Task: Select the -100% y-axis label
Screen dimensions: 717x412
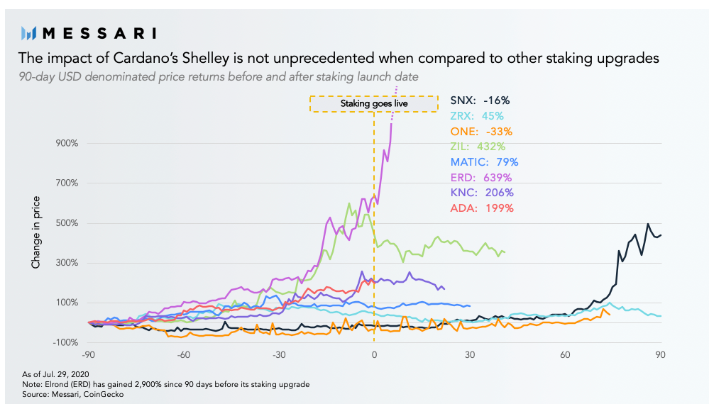Action: [x=68, y=342]
